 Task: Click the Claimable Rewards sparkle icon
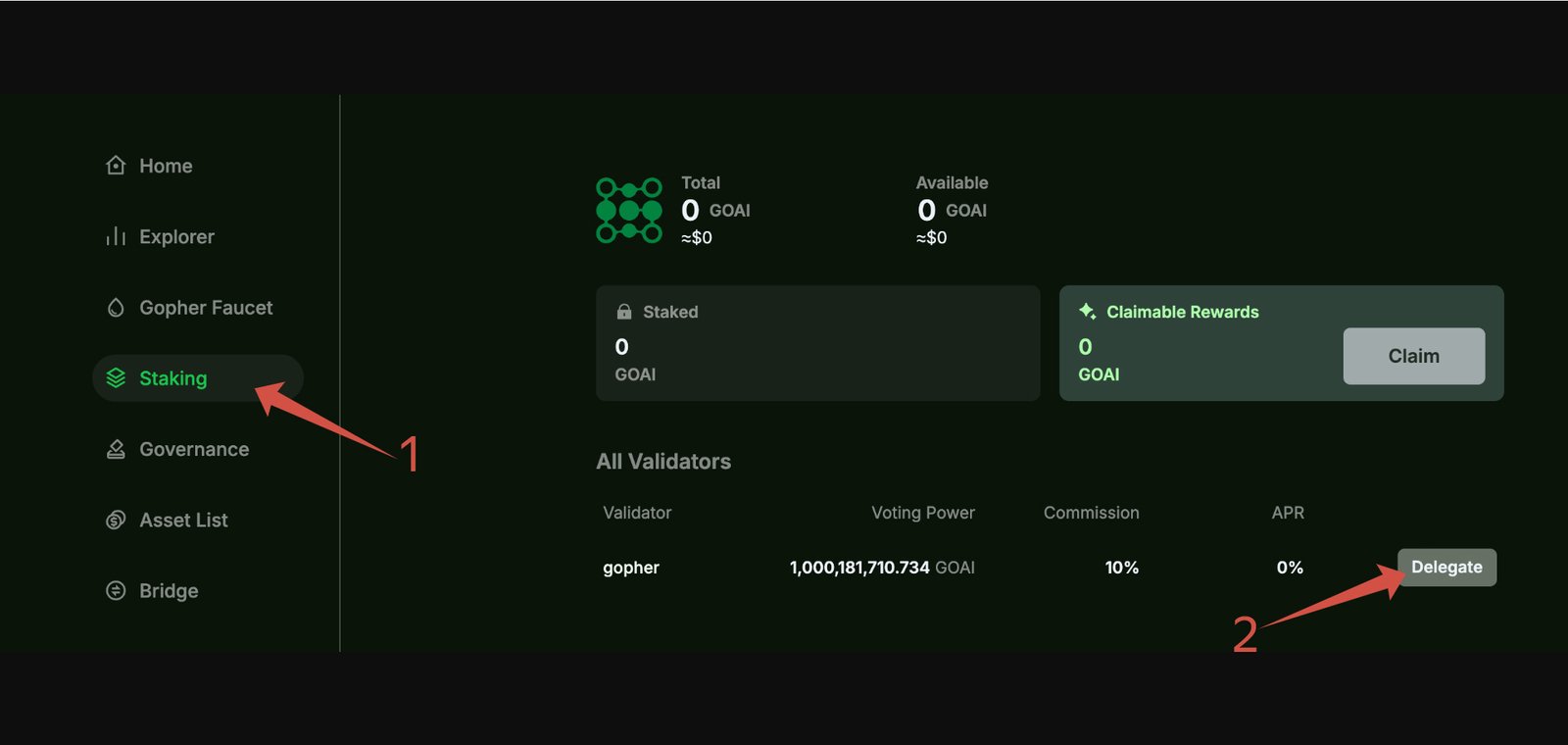(x=1087, y=312)
